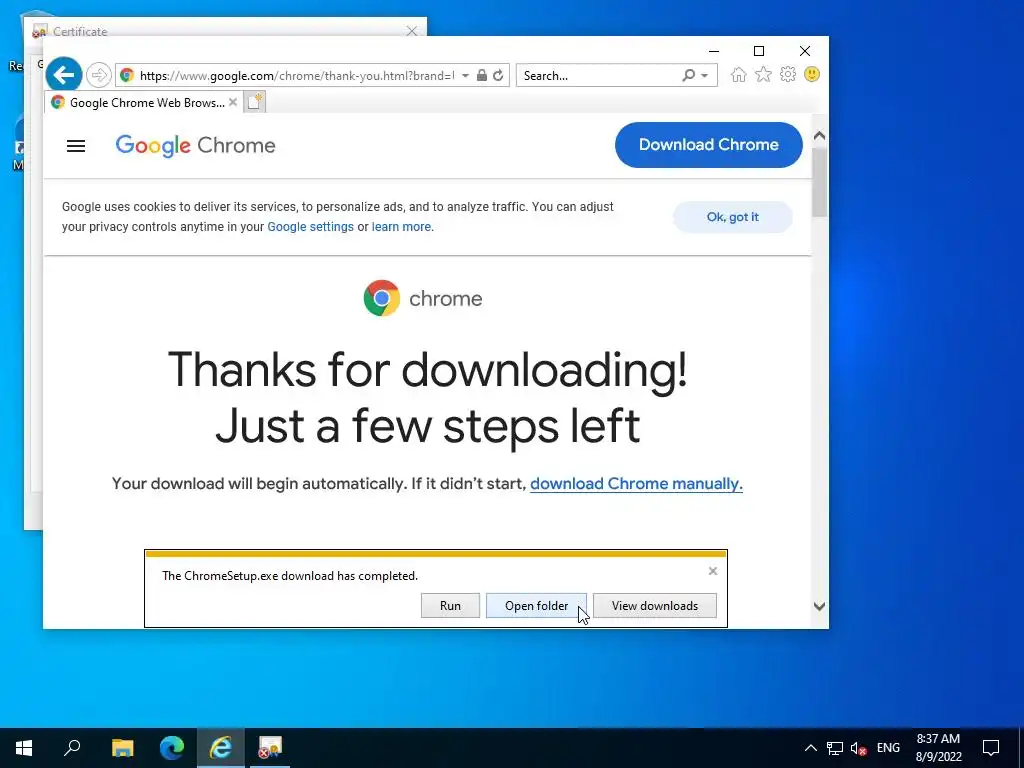
Task: Accept cookies with Ok, got it
Action: (x=733, y=217)
